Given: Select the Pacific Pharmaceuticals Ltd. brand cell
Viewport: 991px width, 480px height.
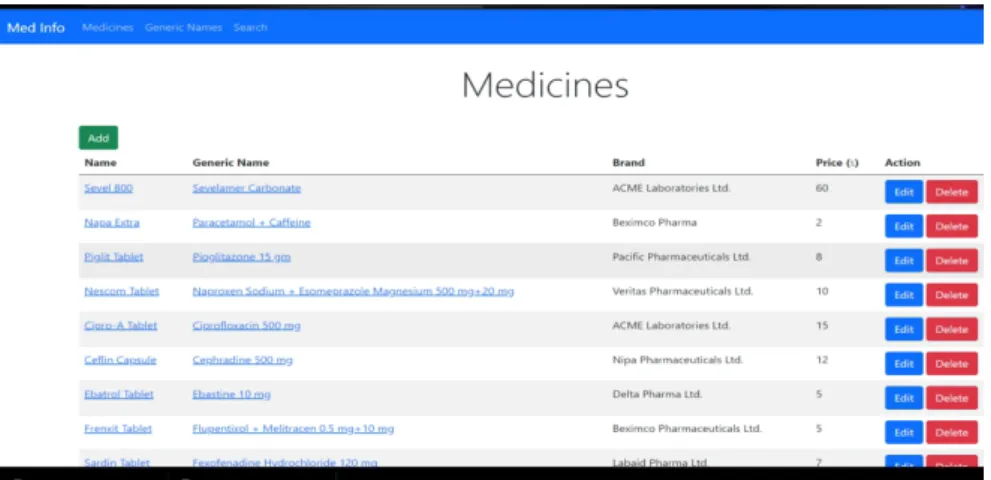Looking at the screenshot, I should 681,257.
